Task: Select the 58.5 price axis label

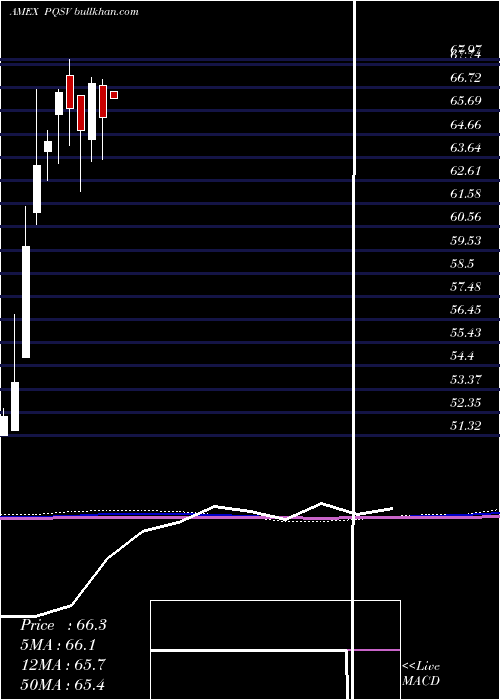Action: pyautogui.click(x=462, y=263)
